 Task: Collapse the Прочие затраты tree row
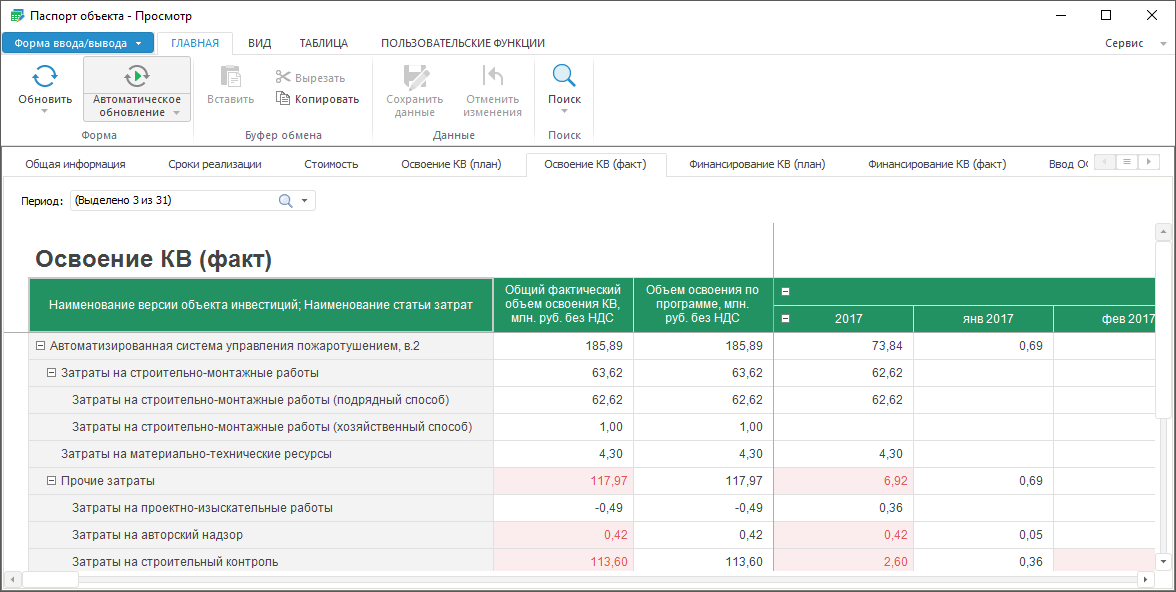pyautogui.click(x=52, y=481)
